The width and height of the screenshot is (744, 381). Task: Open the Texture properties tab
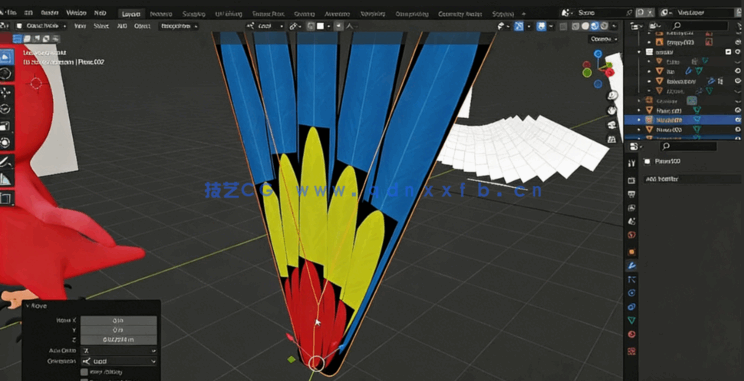pos(632,351)
